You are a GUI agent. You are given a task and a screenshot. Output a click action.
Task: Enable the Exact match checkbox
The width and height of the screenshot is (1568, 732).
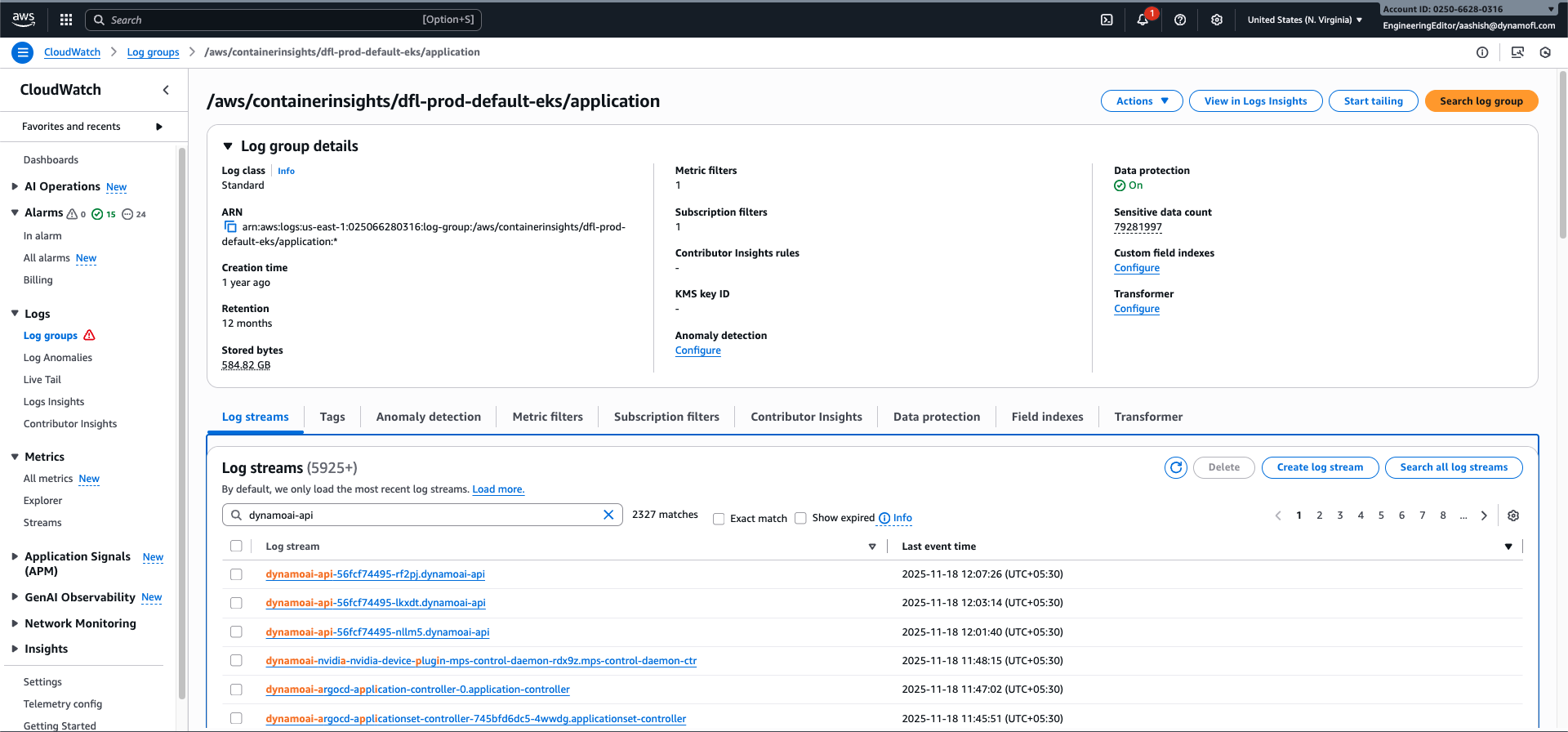tap(719, 519)
